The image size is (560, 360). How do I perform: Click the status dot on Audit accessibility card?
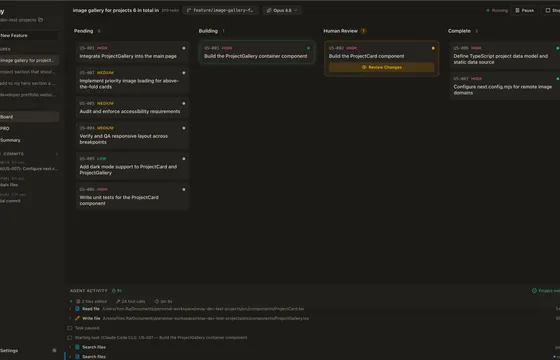184,103
